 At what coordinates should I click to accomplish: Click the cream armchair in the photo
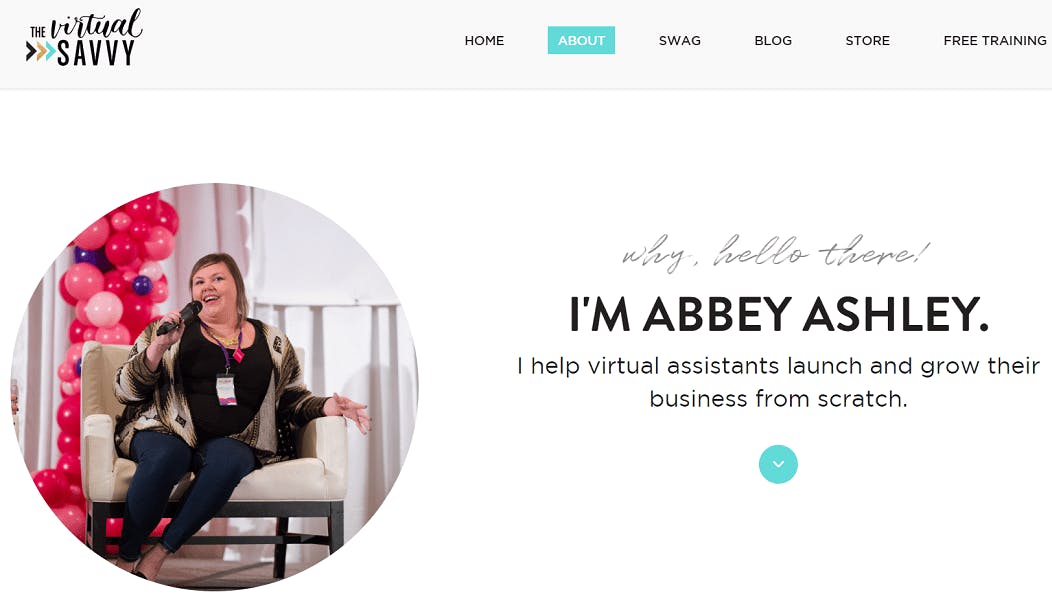(215, 456)
